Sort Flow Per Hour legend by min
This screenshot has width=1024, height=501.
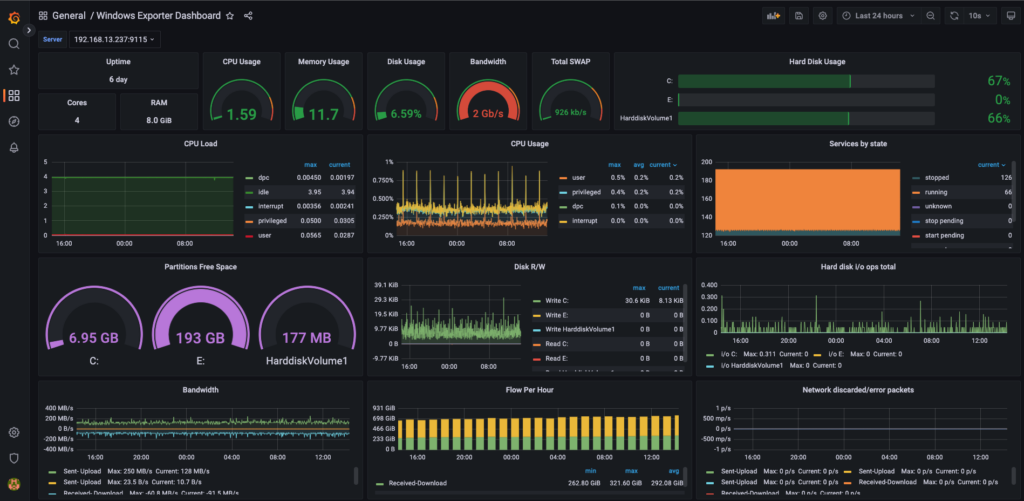(x=589, y=470)
